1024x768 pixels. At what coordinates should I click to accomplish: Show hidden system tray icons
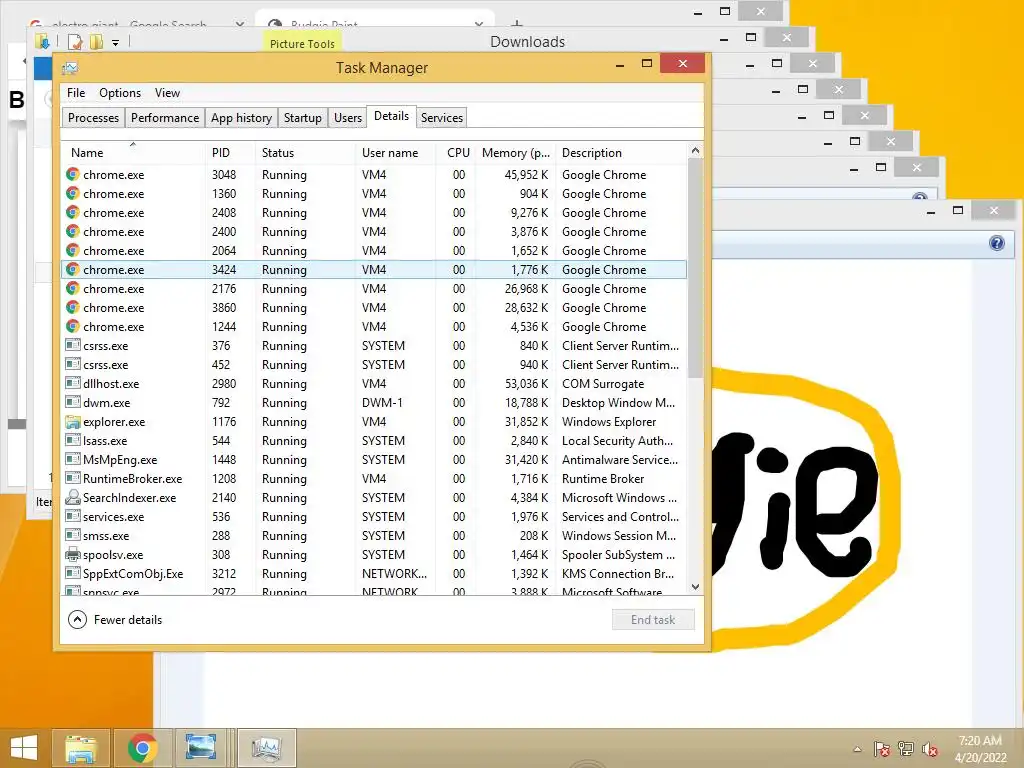point(857,749)
